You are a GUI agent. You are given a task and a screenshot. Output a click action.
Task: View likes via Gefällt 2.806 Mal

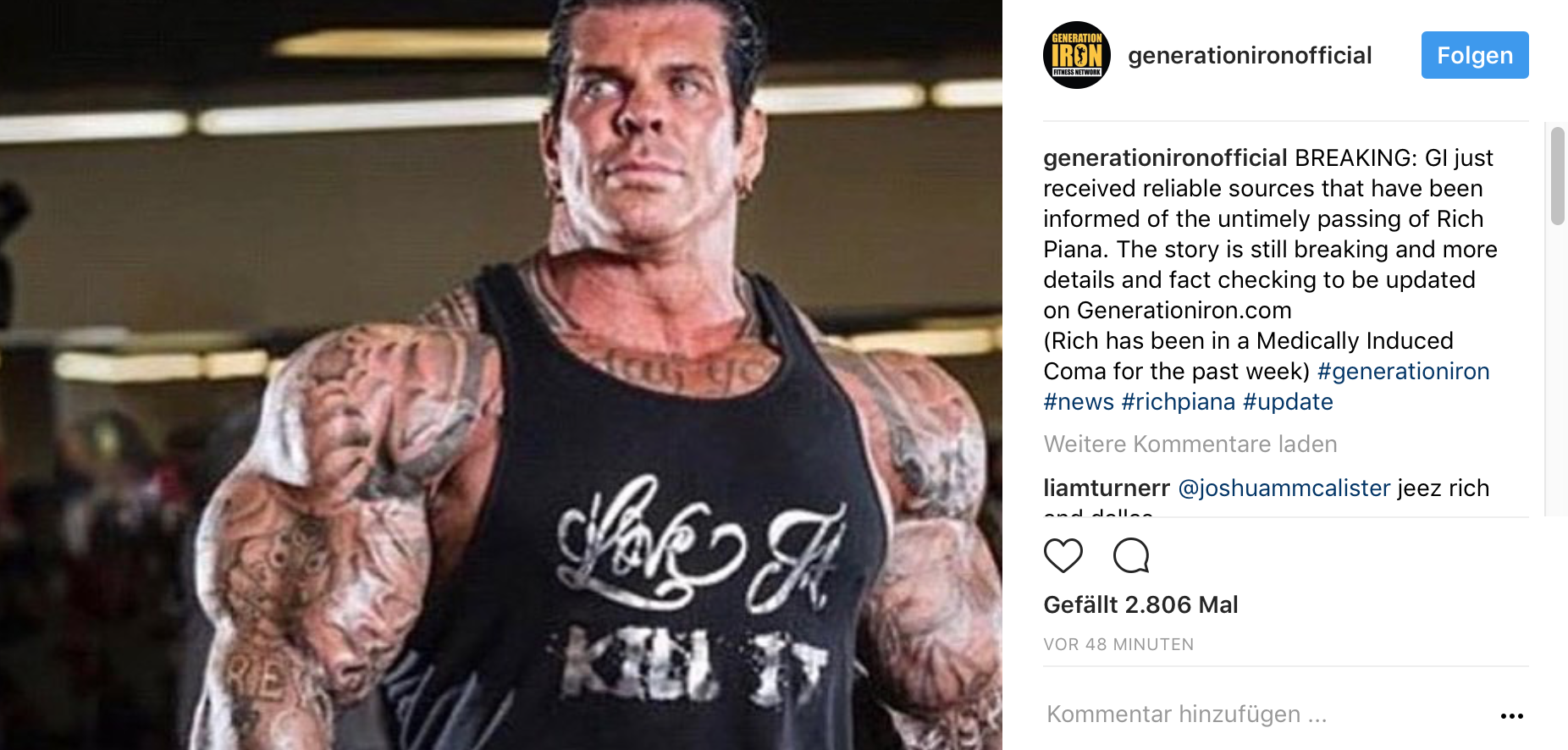[1140, 605]
